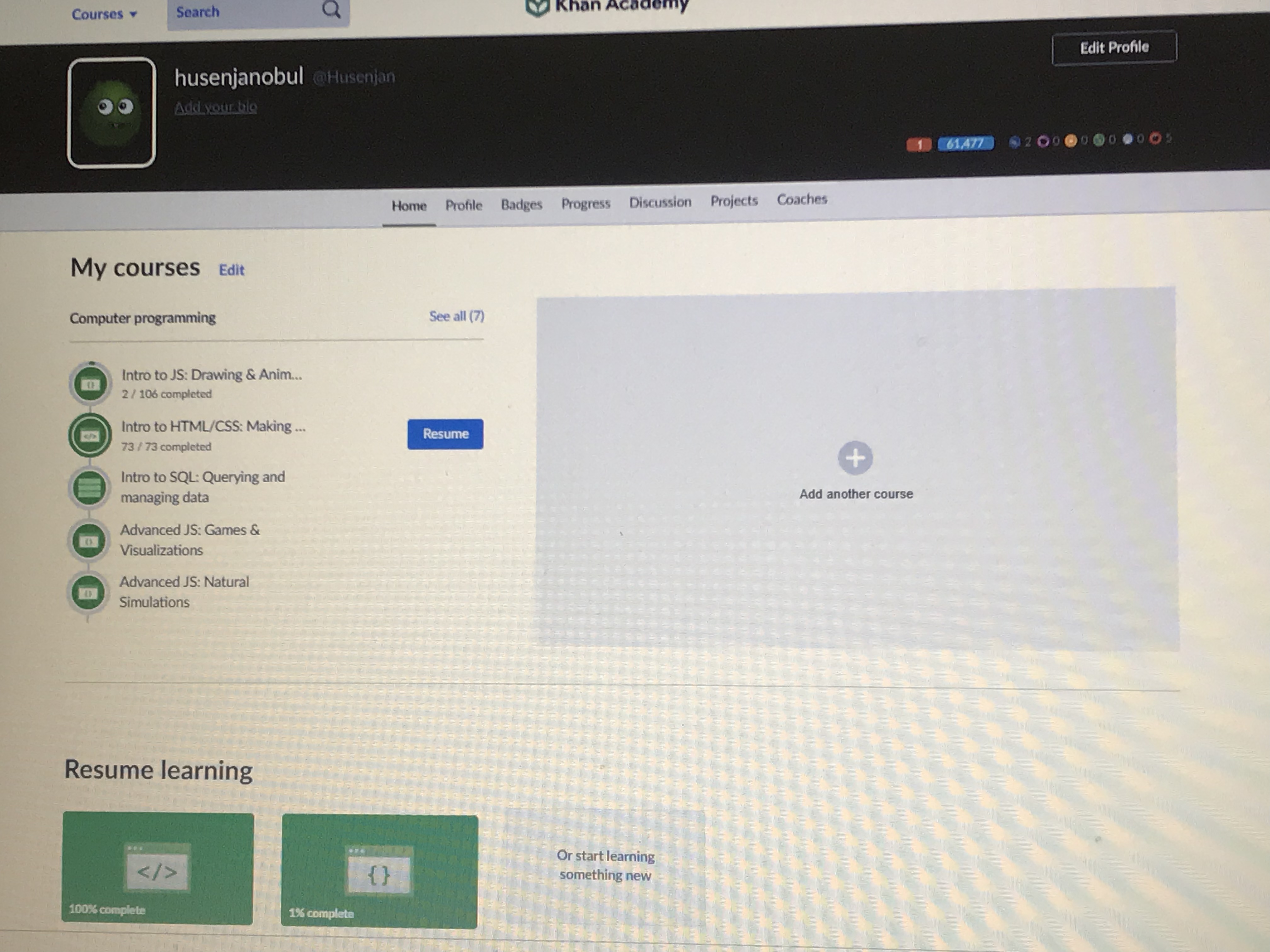Click the 61,477 energy points badge

pyautogui.click(x=965, y=143)
